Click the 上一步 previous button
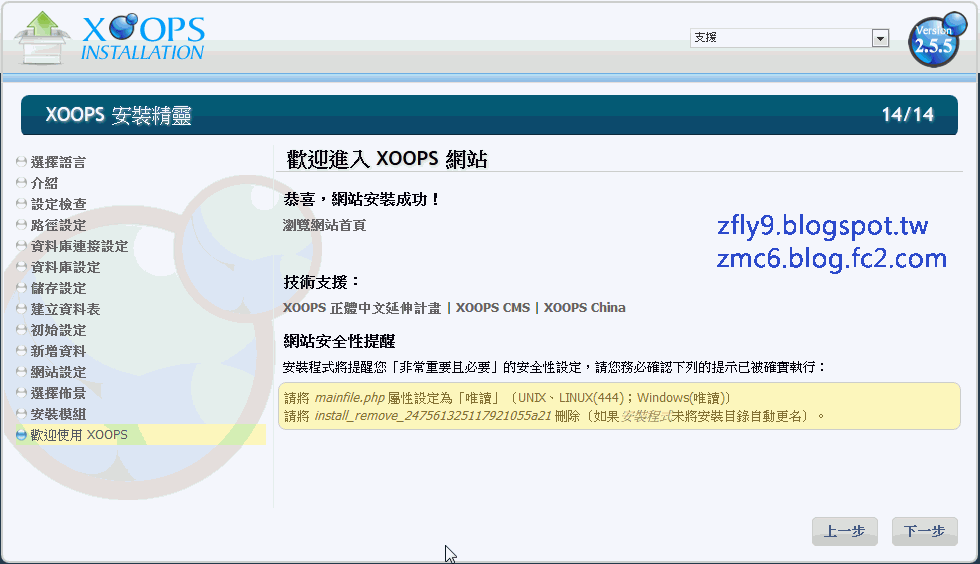Image resolution: width=980 pixels, height=564 pixels. point(845,531)
